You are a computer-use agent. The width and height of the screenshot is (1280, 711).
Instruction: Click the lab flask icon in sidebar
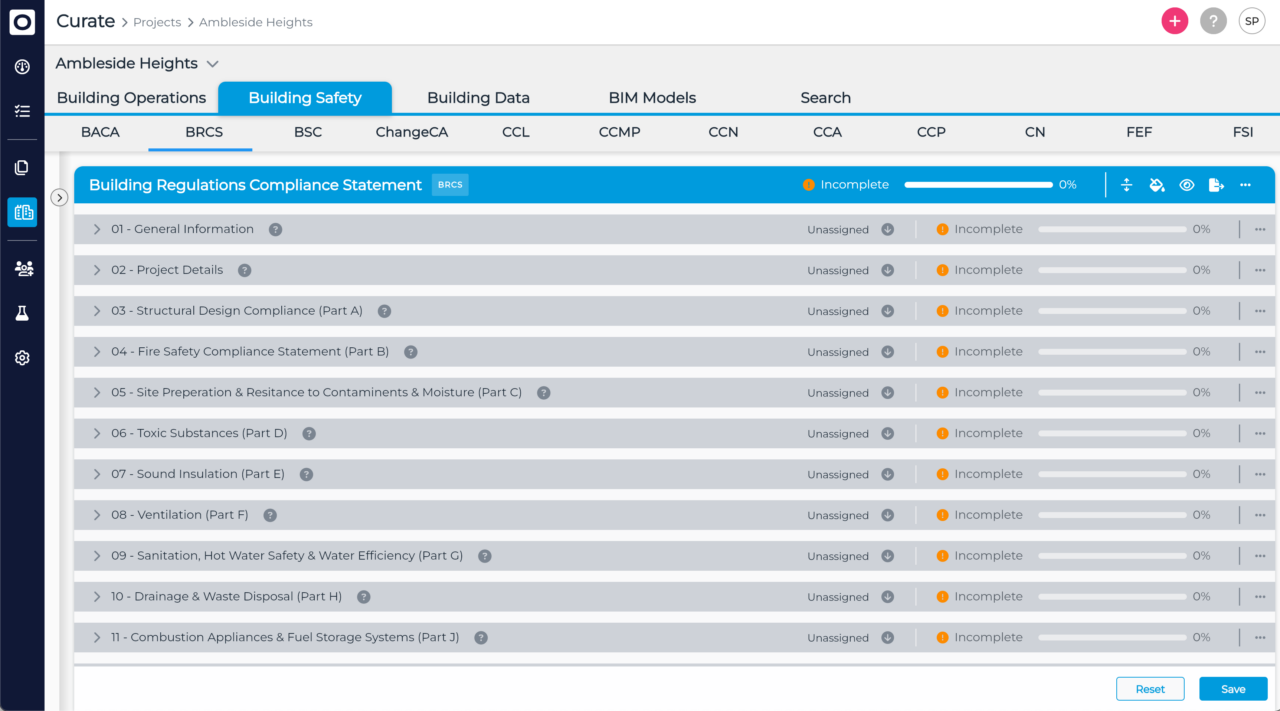22,313
